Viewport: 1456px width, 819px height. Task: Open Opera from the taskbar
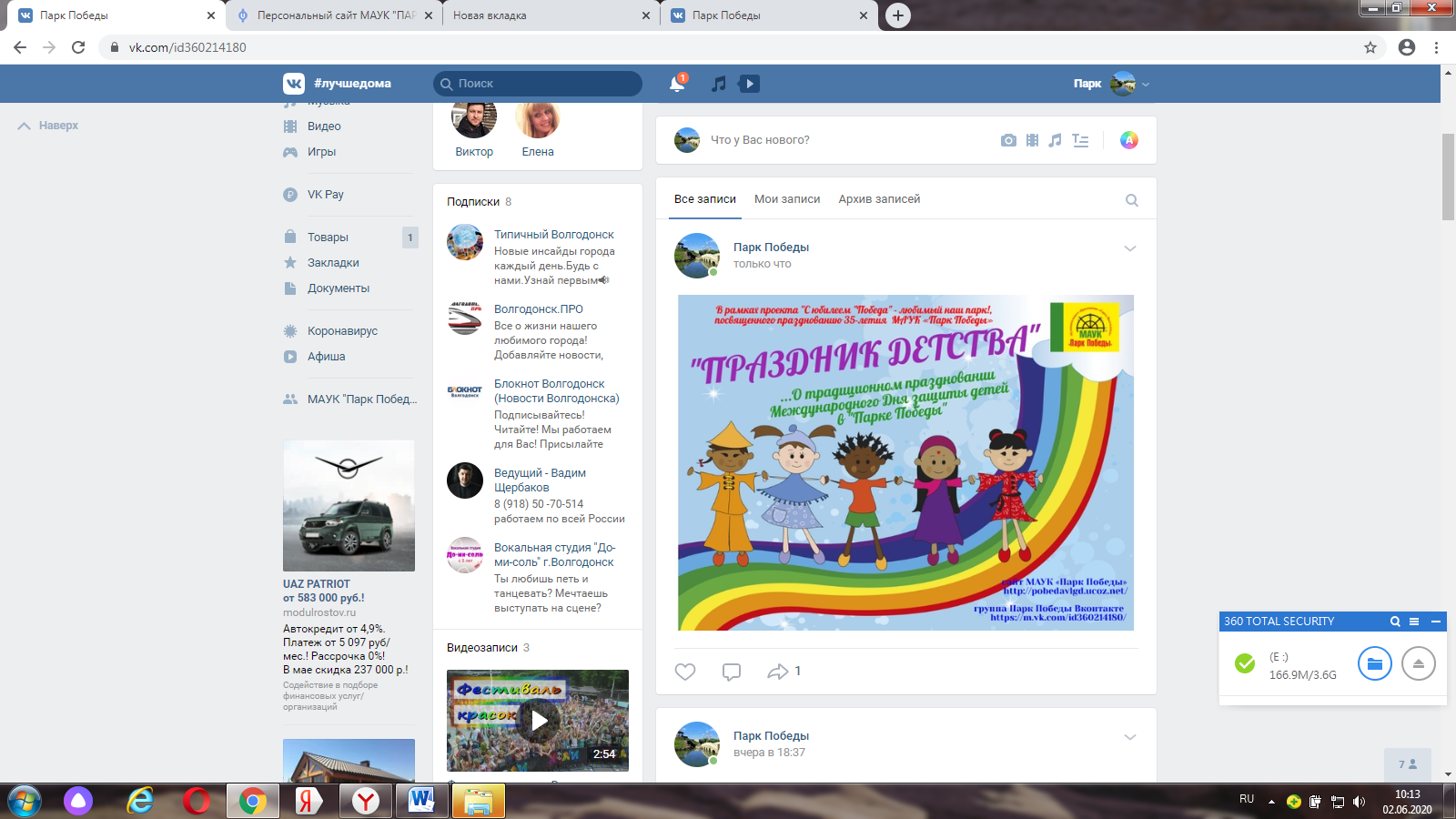[197, 801]
